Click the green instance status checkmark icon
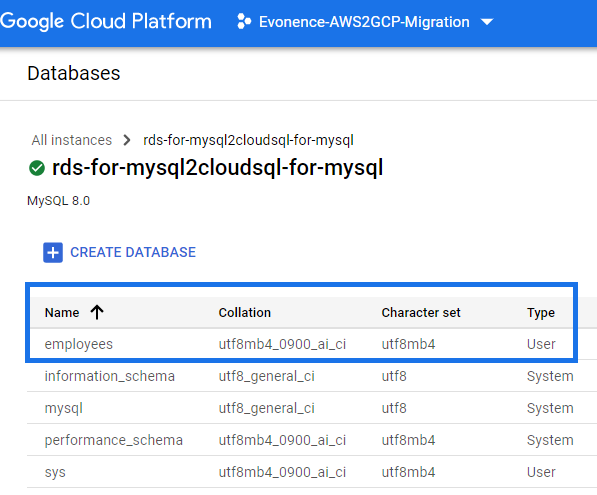 point(37,168)
